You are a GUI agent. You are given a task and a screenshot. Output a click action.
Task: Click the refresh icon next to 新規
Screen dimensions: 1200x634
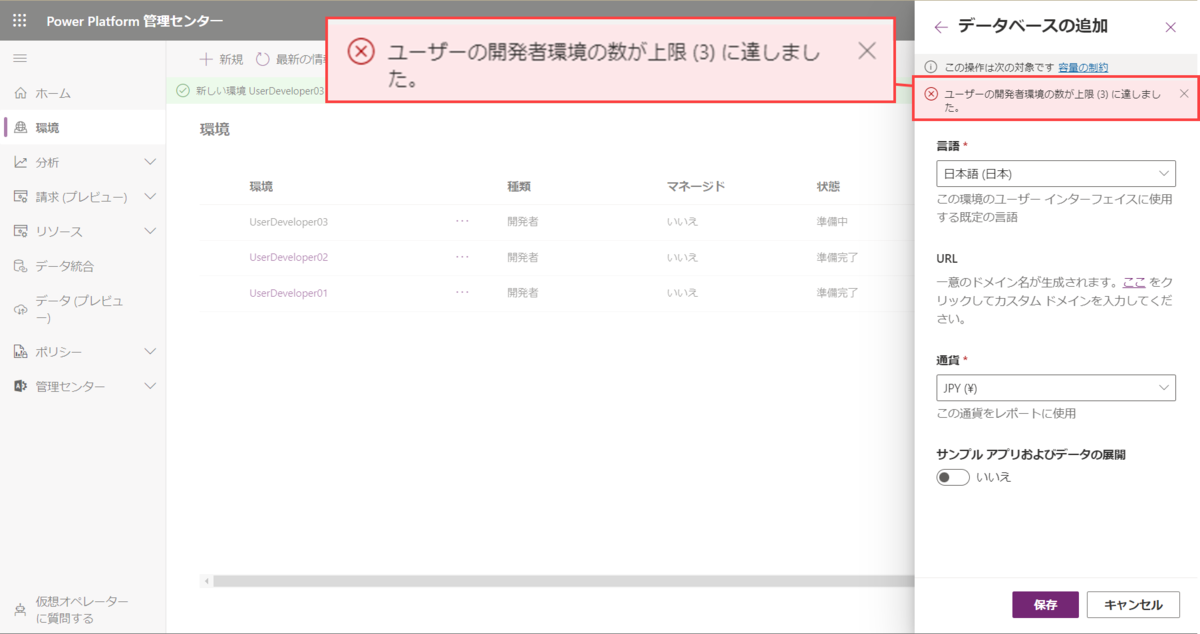tap(263, 59)
